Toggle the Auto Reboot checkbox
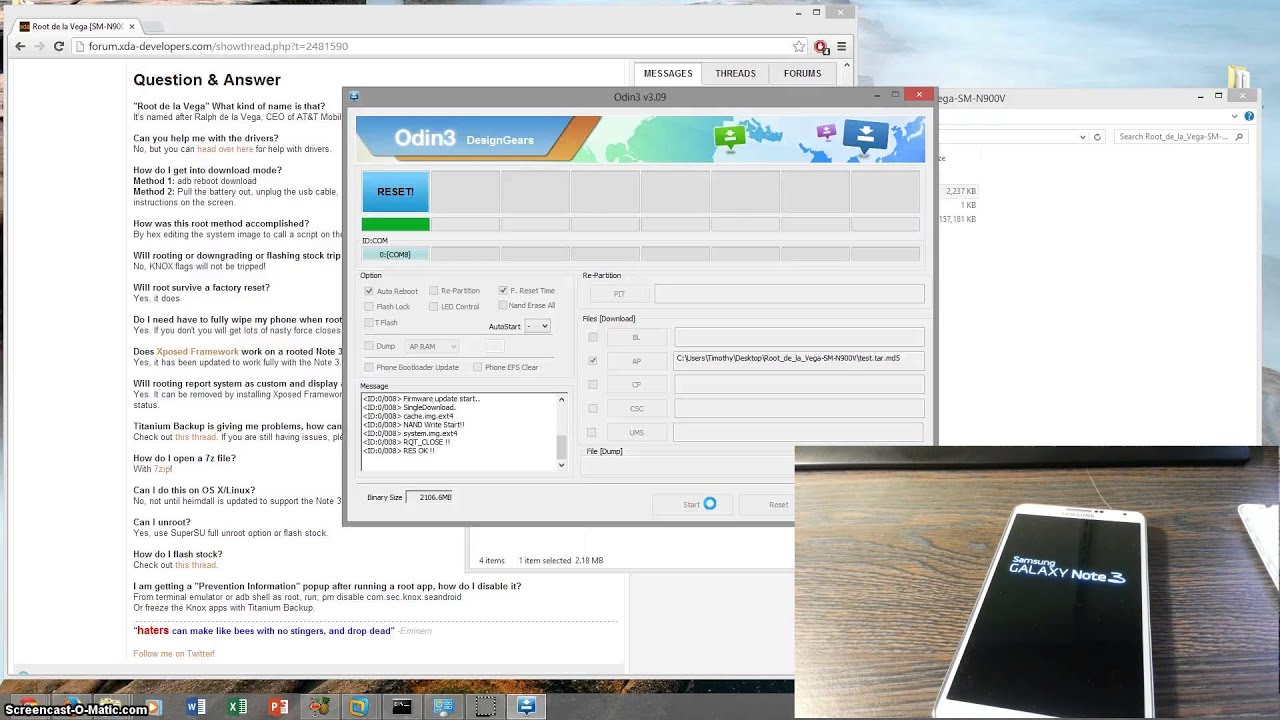The width and height of the screenshot is (1280, 720). [x=369, y=291]
